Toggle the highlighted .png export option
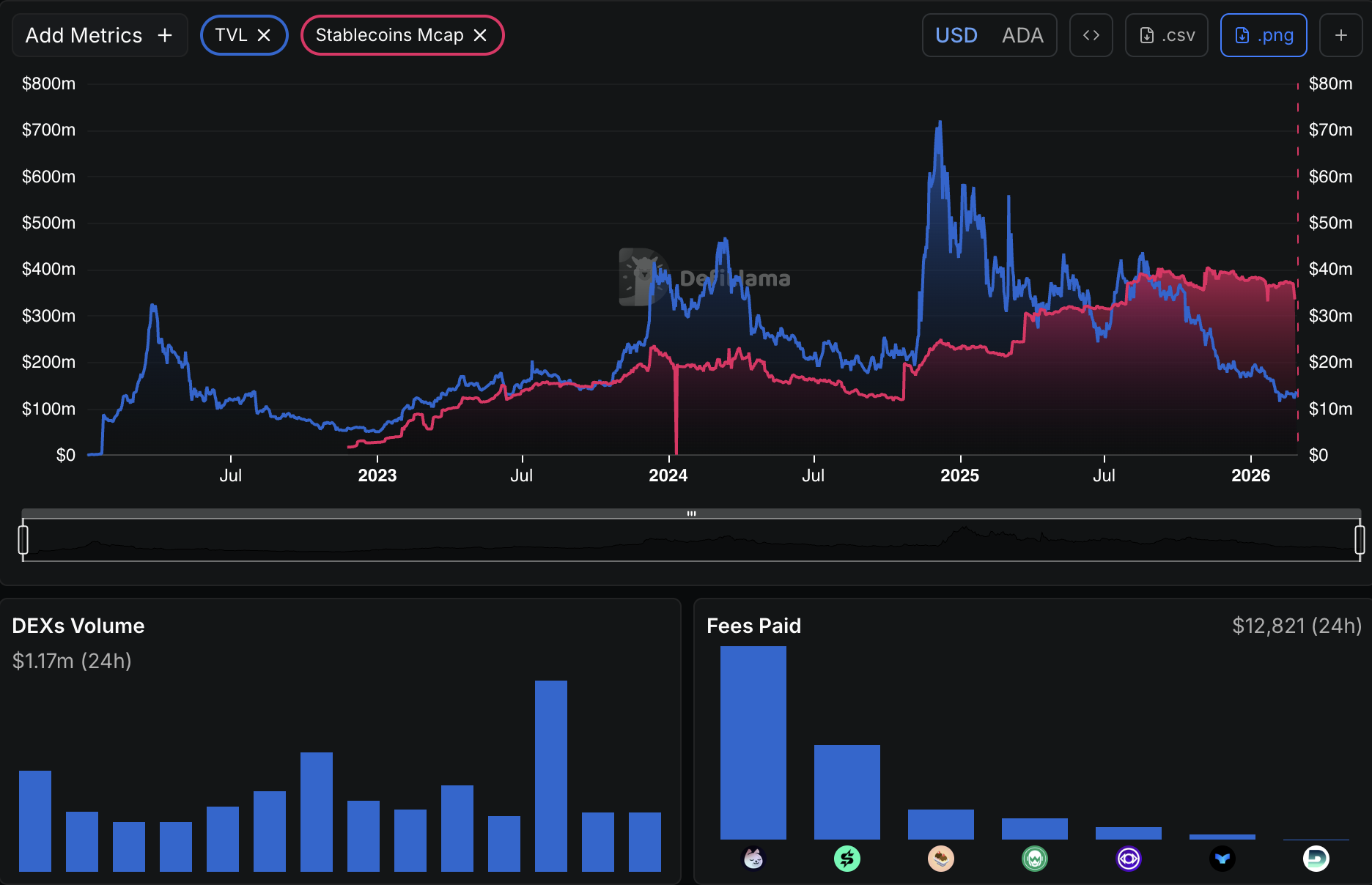The height and width of the screenshot is (885, 1372). [1263, 34]
